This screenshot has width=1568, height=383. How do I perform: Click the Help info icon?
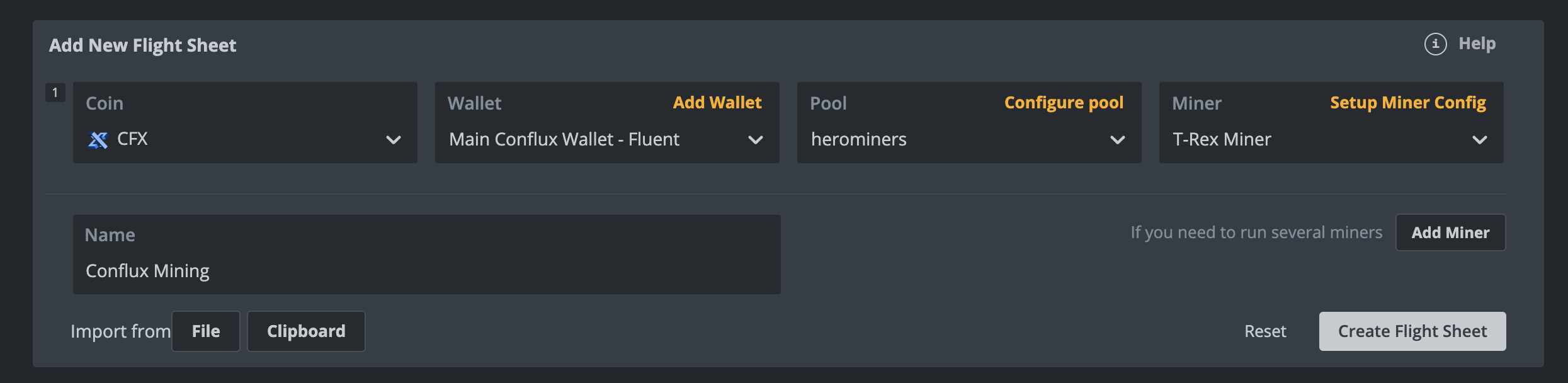pyautogui.click(x=1436, y=44)
